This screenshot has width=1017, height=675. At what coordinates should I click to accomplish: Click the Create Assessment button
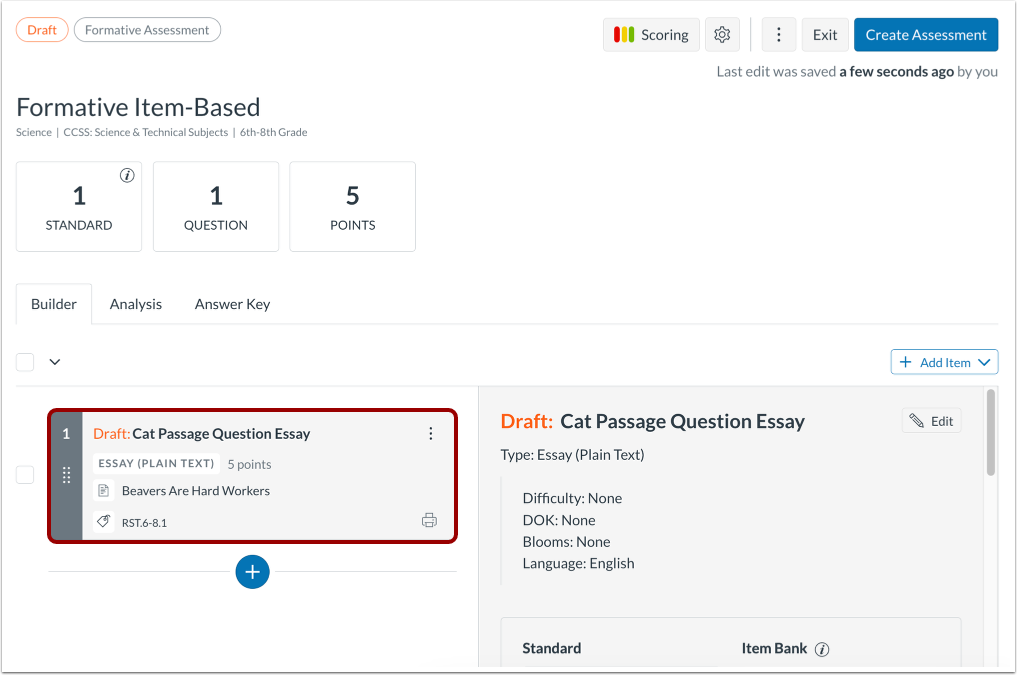pos(925,35)
